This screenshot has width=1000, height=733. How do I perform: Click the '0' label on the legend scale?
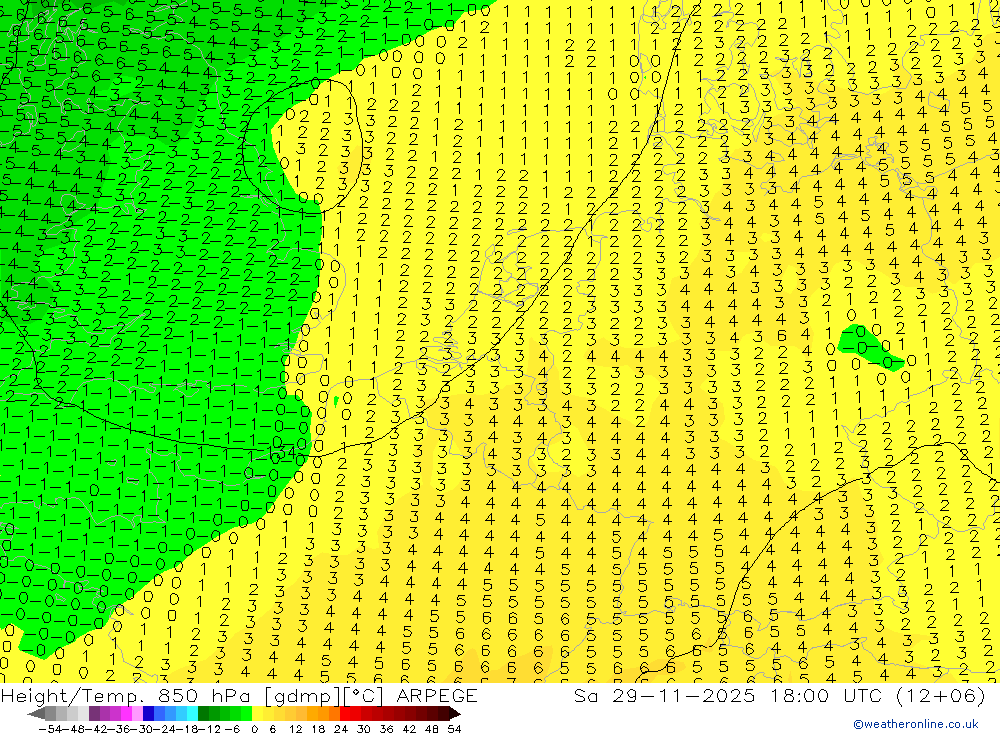254,729
